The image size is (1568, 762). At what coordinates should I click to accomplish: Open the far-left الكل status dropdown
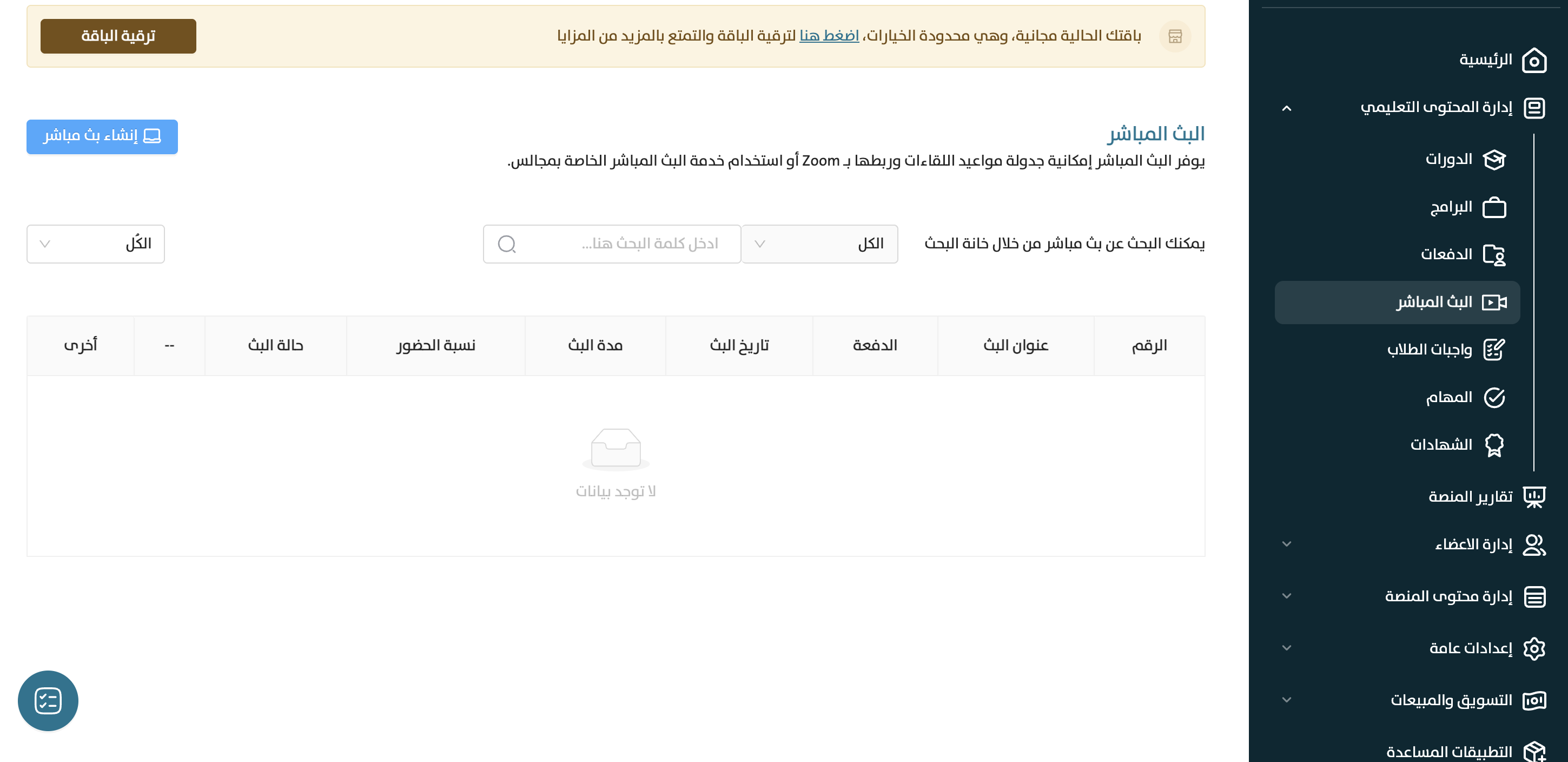[x=96, y=244]
